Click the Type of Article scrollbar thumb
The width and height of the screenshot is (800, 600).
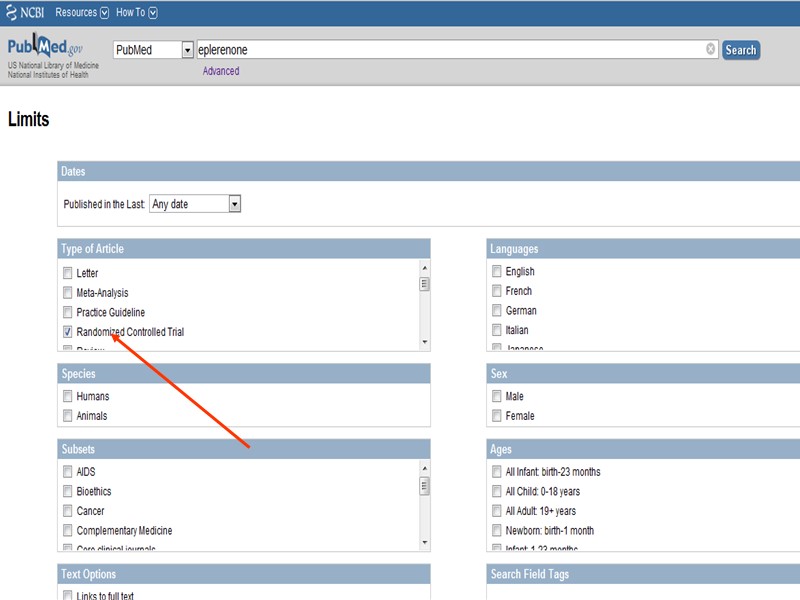[424, 284]
